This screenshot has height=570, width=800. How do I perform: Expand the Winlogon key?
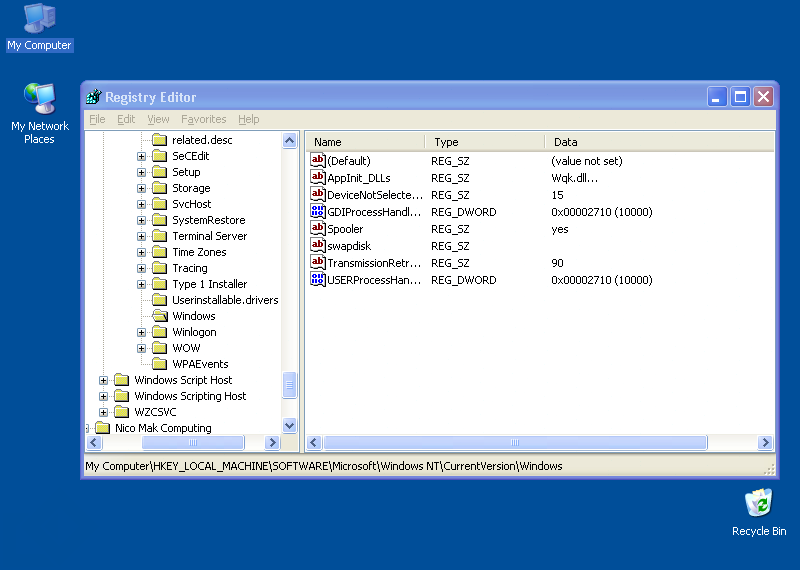141,333
